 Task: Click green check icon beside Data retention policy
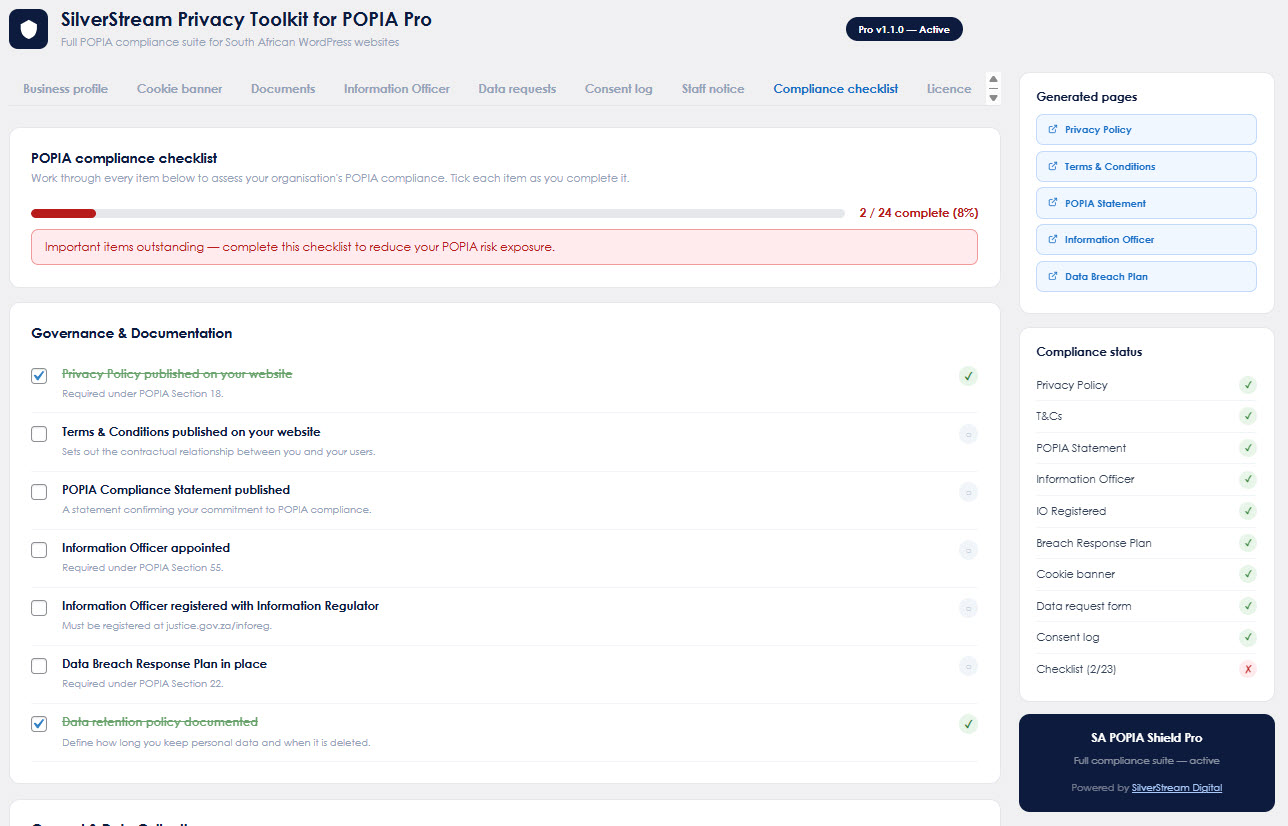pyautogui.click(x=967, y=724)
